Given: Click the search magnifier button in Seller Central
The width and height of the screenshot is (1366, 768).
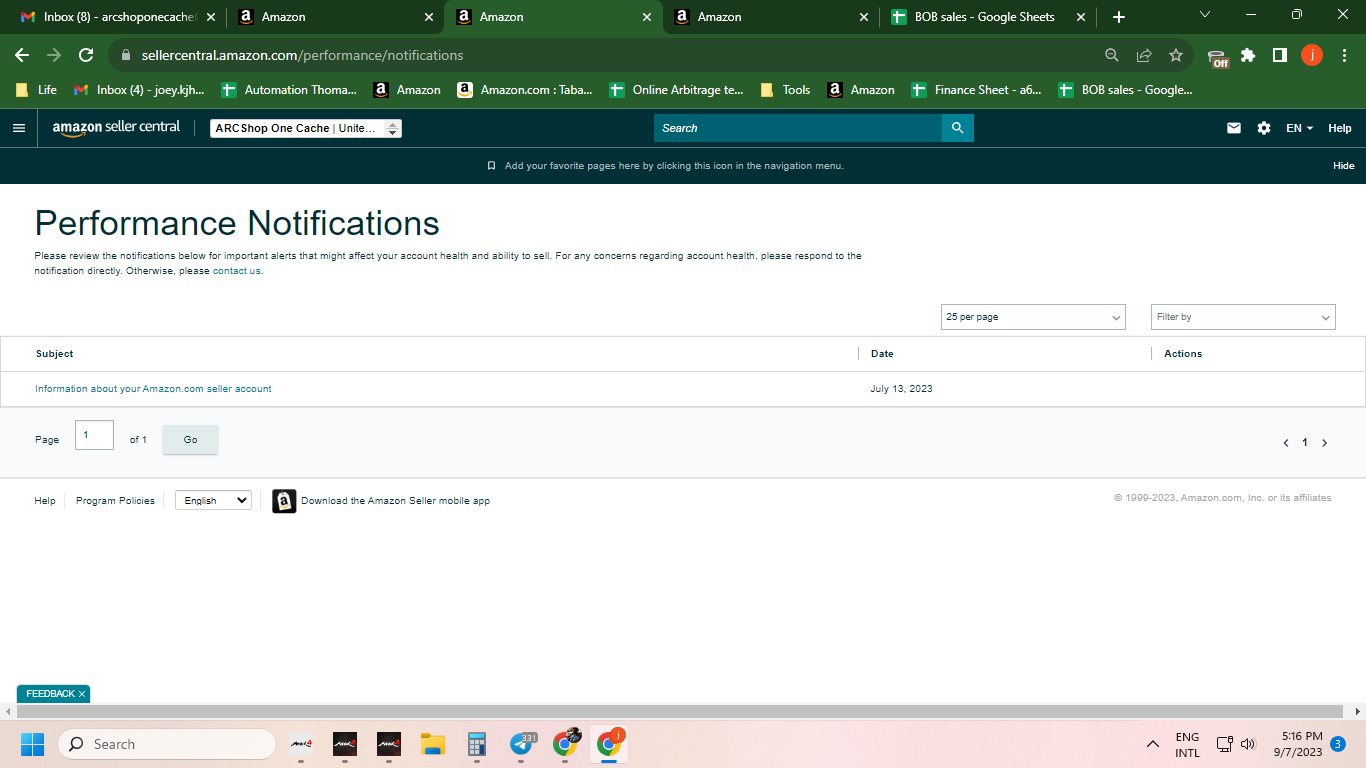Looking at the screenshot, I should tap(957, 128).
